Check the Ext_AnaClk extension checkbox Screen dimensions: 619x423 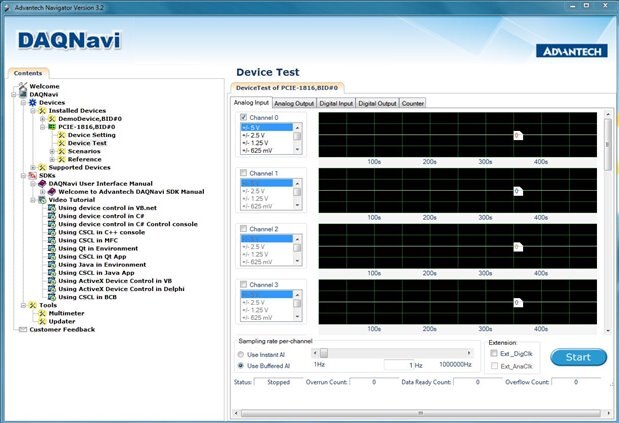coord(493,366)
